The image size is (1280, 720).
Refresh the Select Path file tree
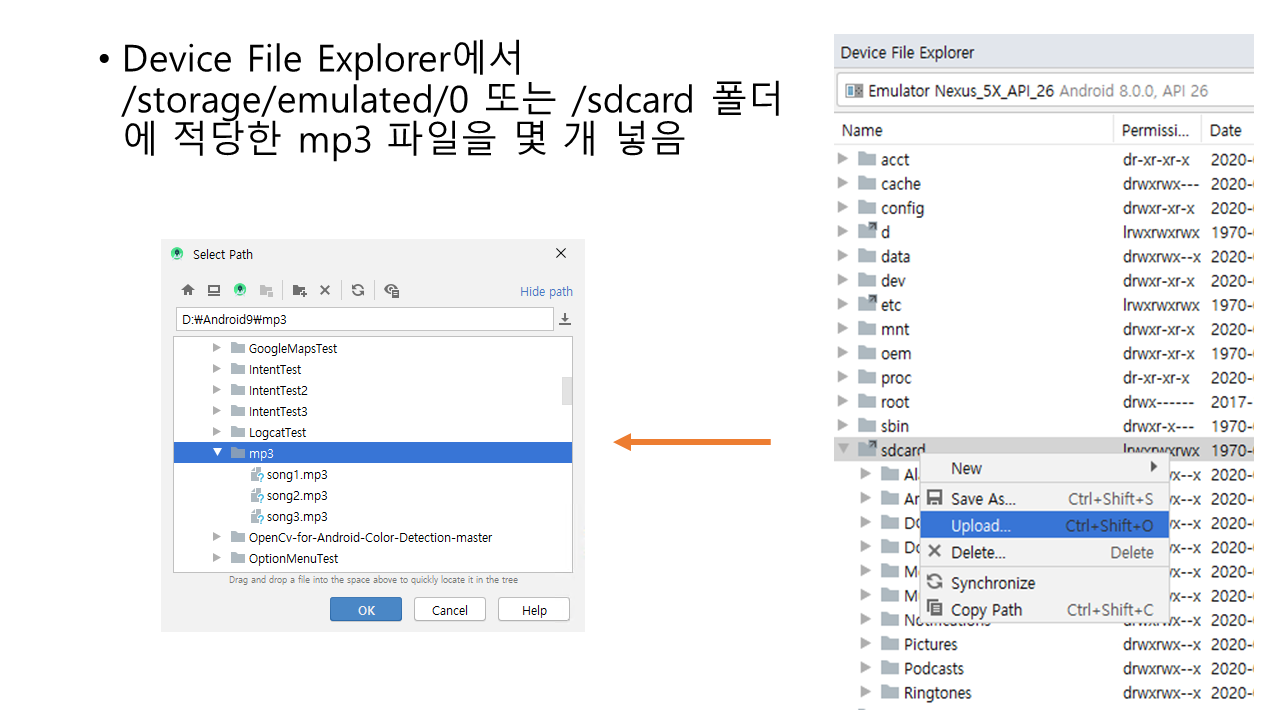(358, 290)
